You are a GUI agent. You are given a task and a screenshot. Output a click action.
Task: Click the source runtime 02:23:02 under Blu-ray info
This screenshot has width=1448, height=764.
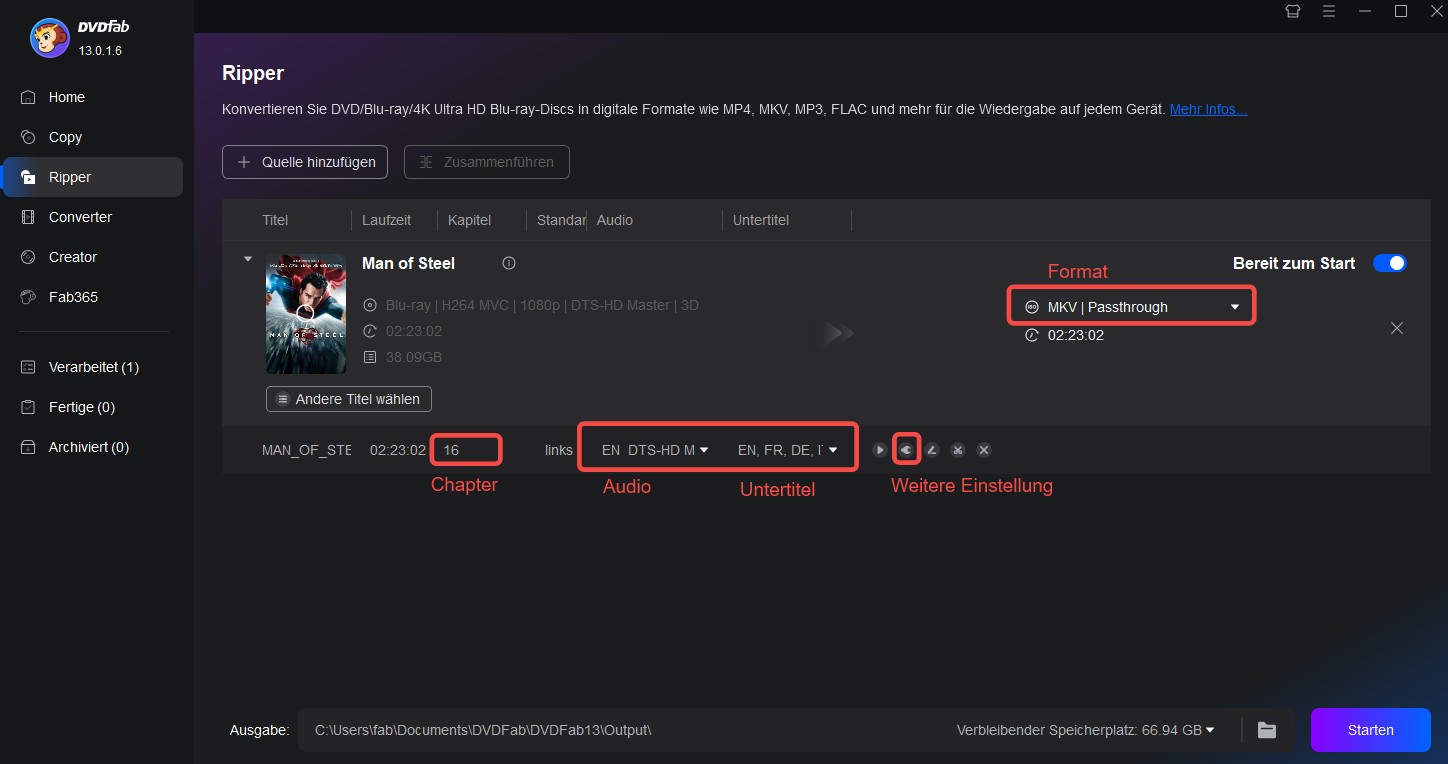click(x=414, y=331)
